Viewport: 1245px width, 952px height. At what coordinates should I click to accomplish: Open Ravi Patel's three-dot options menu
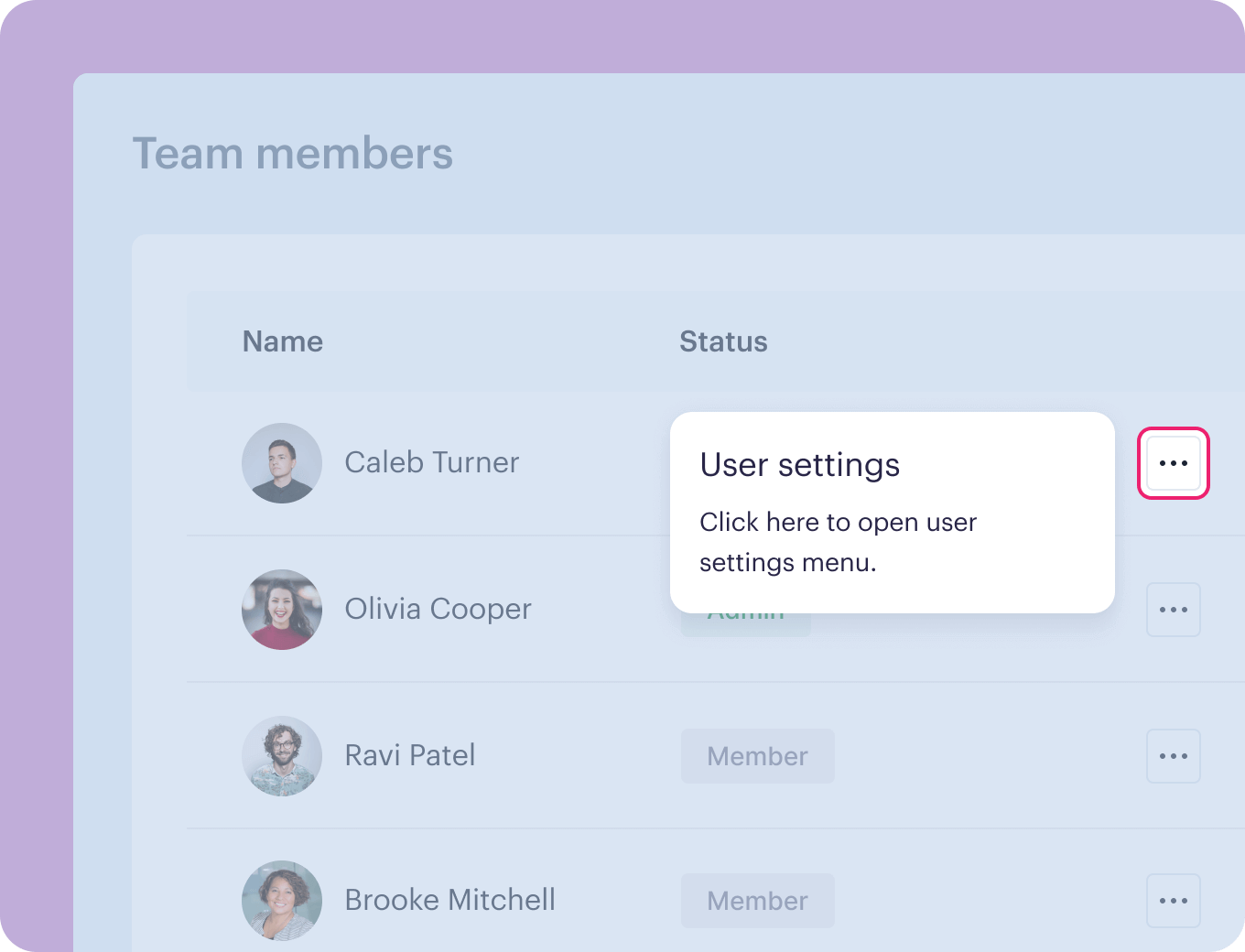[x=1174, y=756]
